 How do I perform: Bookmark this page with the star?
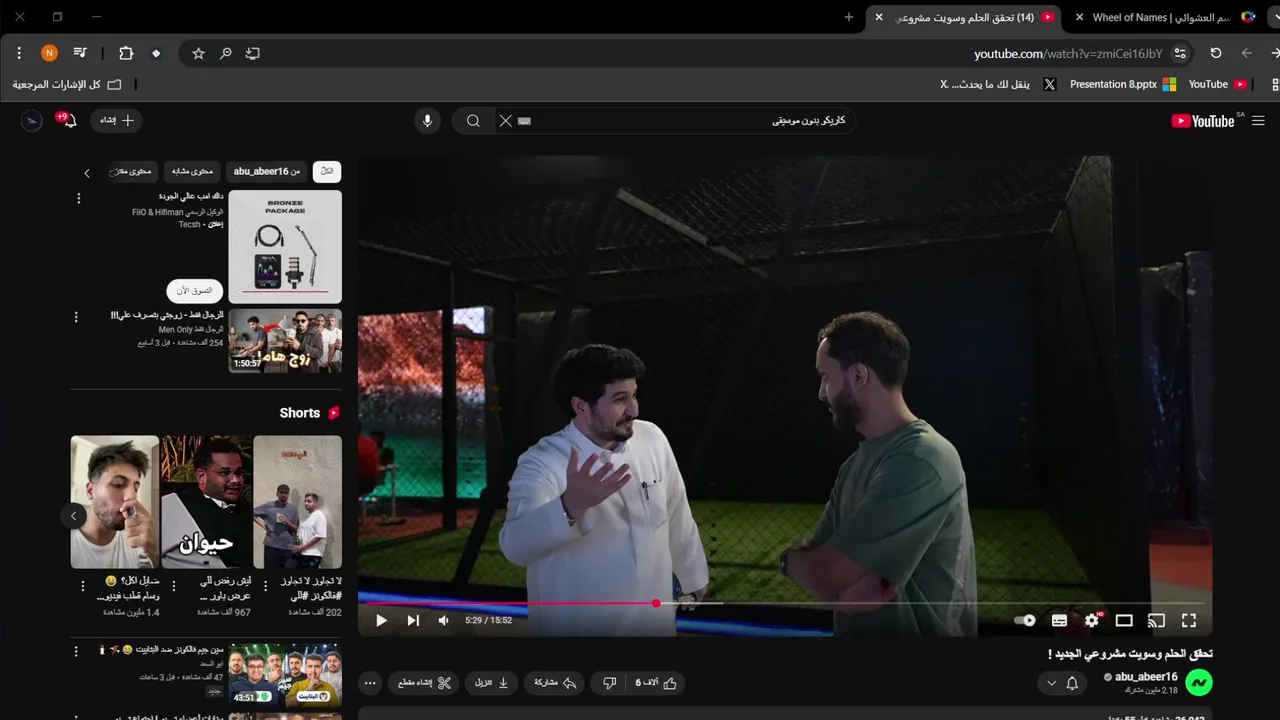198,53
